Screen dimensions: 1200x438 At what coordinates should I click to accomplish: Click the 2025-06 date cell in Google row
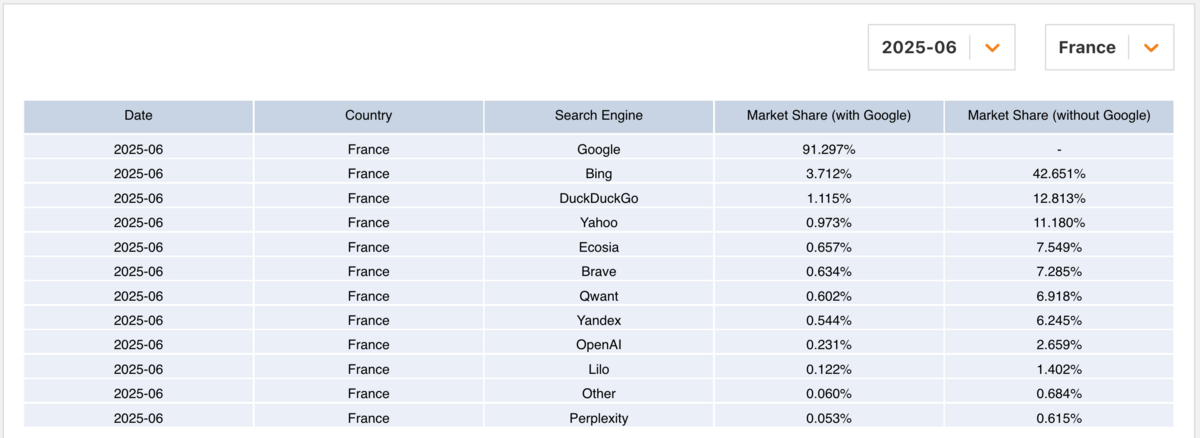click(139, 149)
